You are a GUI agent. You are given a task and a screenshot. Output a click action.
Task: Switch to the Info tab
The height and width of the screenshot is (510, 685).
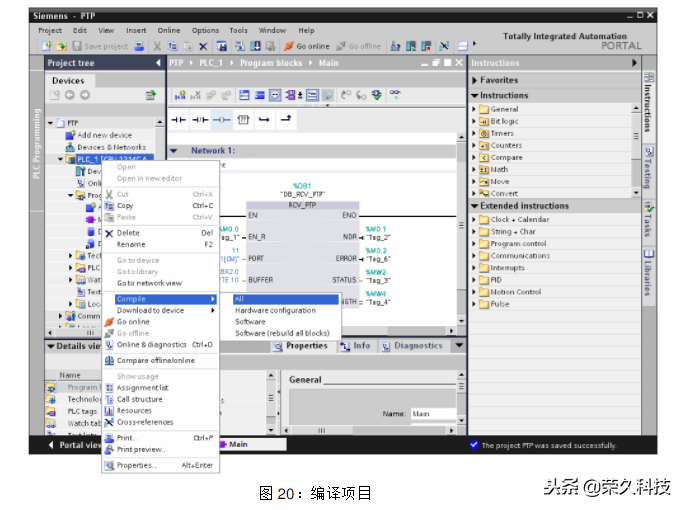click(x=356, y=346)
